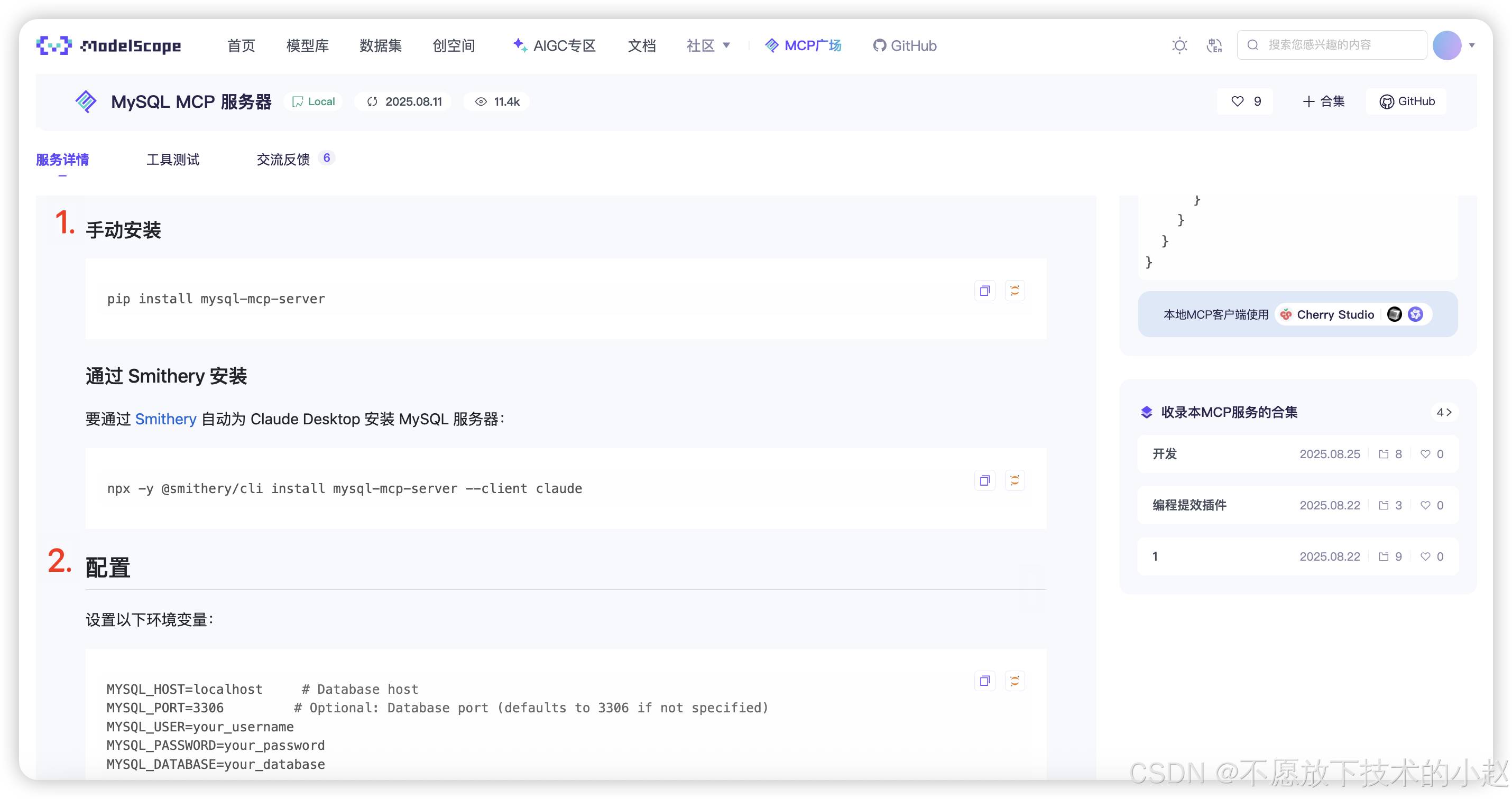Open the 文档 navigation item
The height and width of the screenshot is (799, 1512).
pyautogui.click(x=642, y=45)
